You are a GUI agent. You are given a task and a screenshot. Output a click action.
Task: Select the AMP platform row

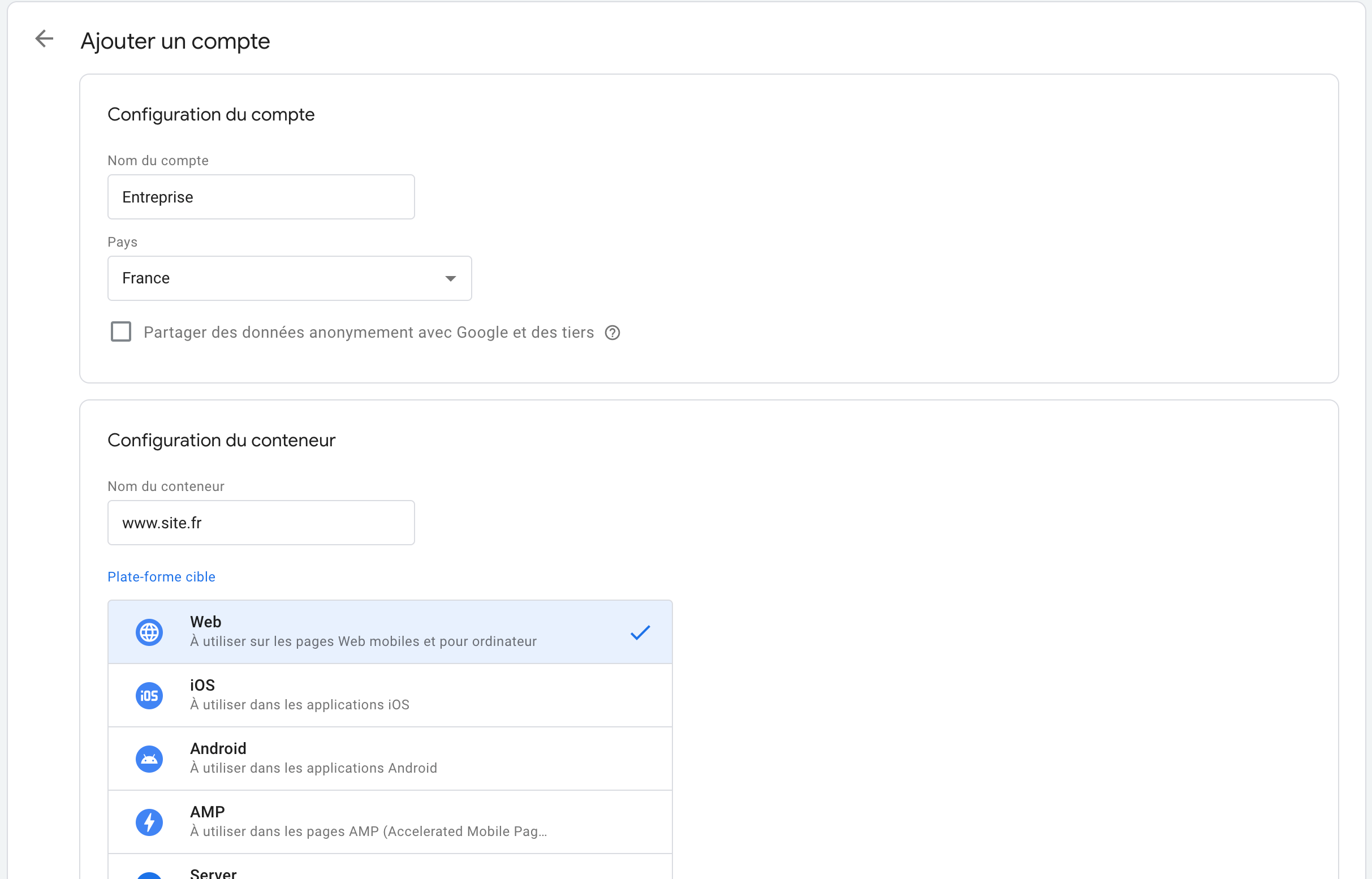(x=390, y=822)
